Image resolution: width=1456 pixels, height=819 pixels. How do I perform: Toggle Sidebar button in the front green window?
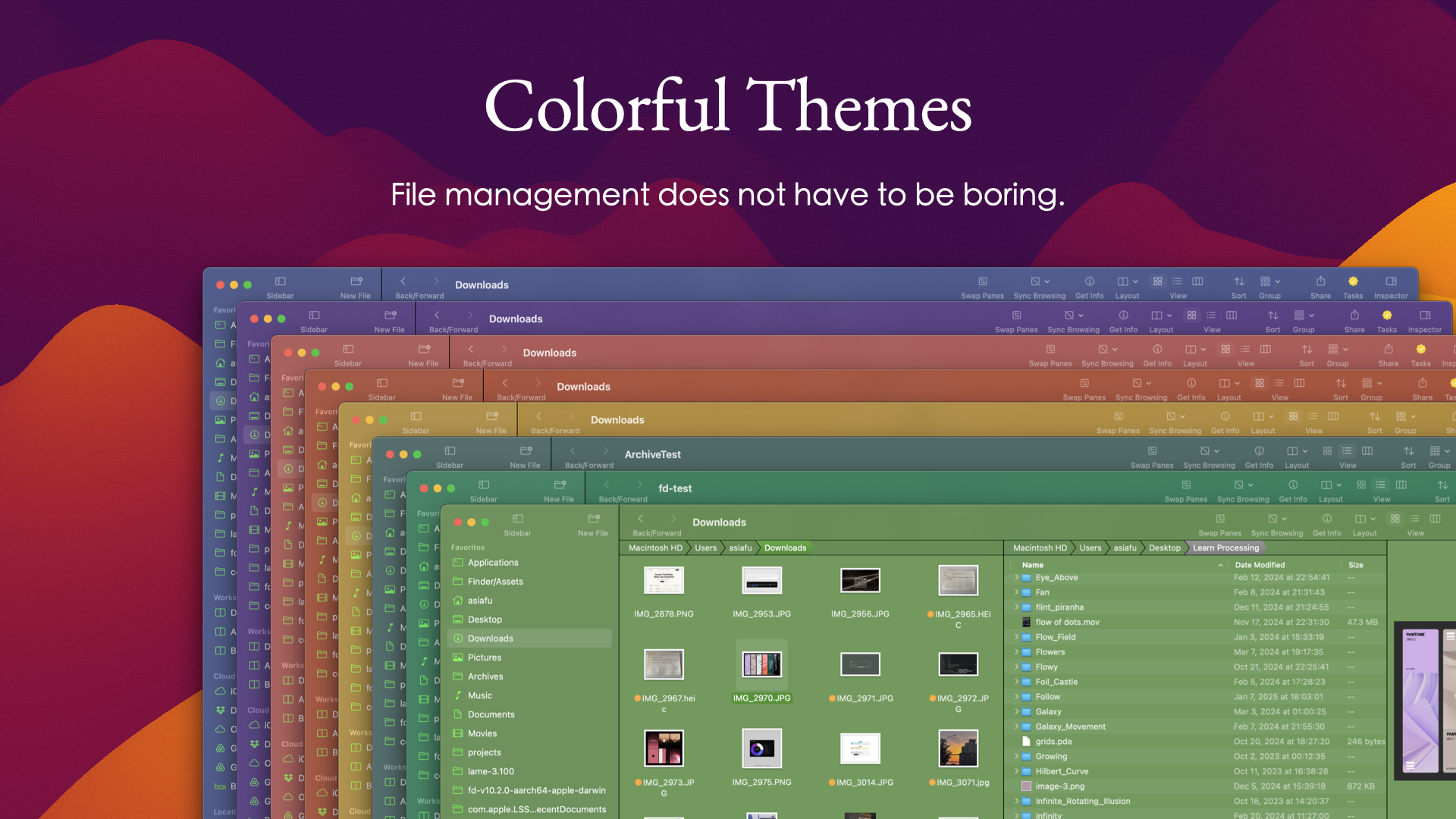click(517, 519)
